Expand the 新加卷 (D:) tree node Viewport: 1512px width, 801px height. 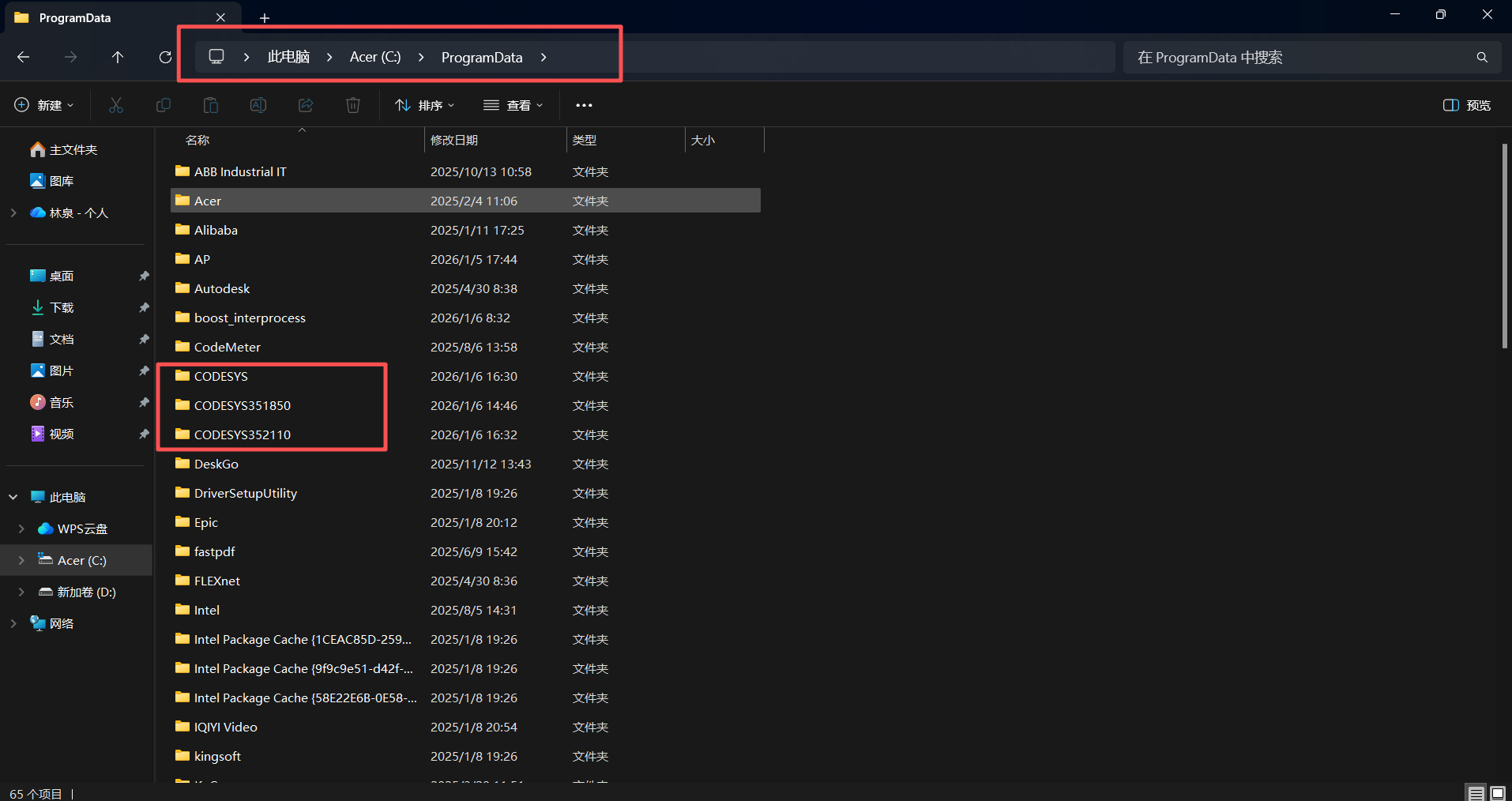coord(21,592)
